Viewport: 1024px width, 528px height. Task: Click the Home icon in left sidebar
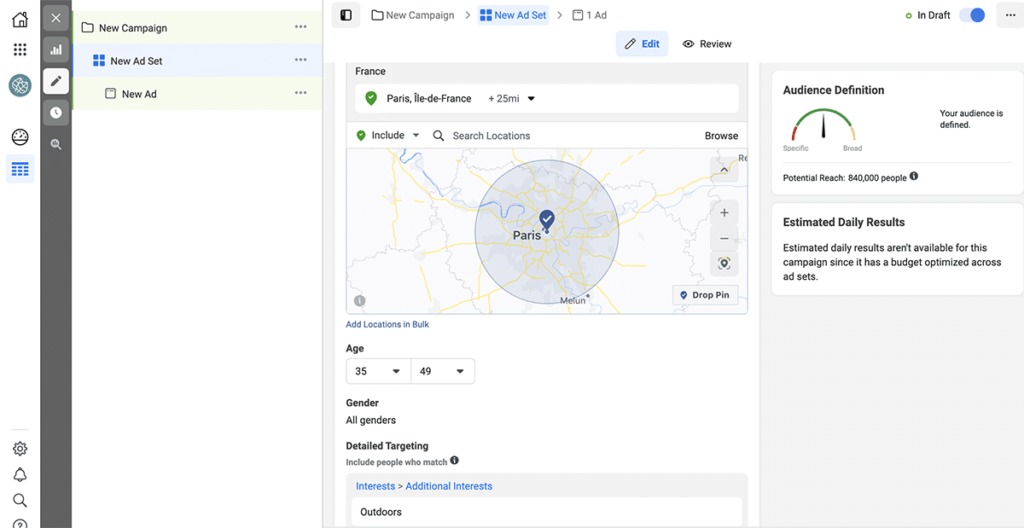(x=20, y=19)
